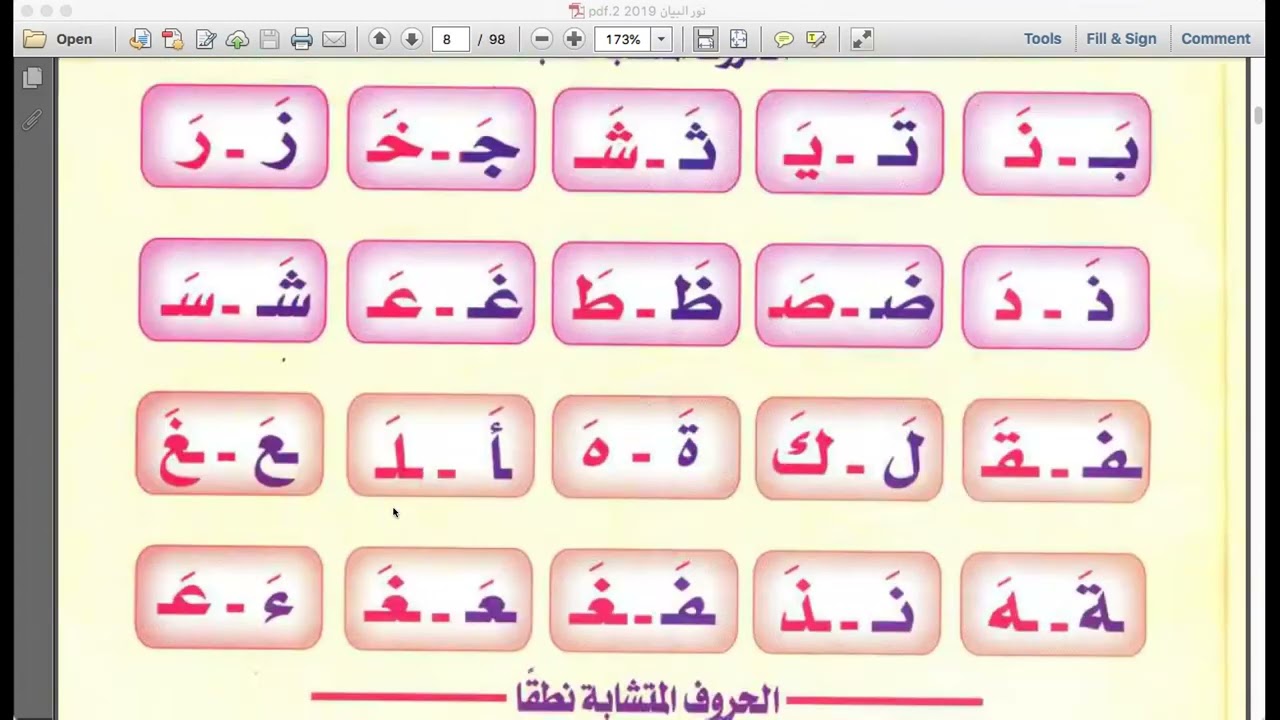Viewport: 1280px width, 720px height.
Task: Click the email envelope icon
Action: click(334, 39)
